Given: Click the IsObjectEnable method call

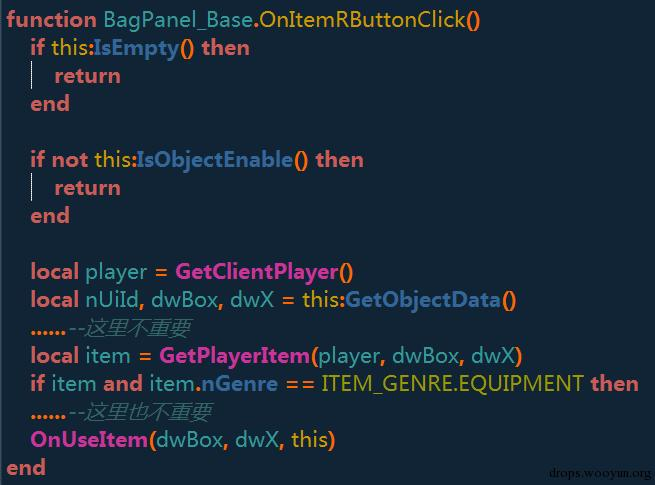Looking at the screenshot, I should pos(215,161).
